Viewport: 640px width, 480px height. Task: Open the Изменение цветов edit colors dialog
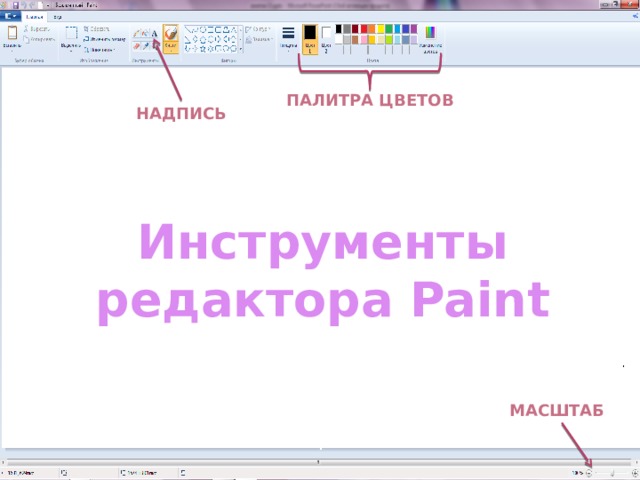431,40
